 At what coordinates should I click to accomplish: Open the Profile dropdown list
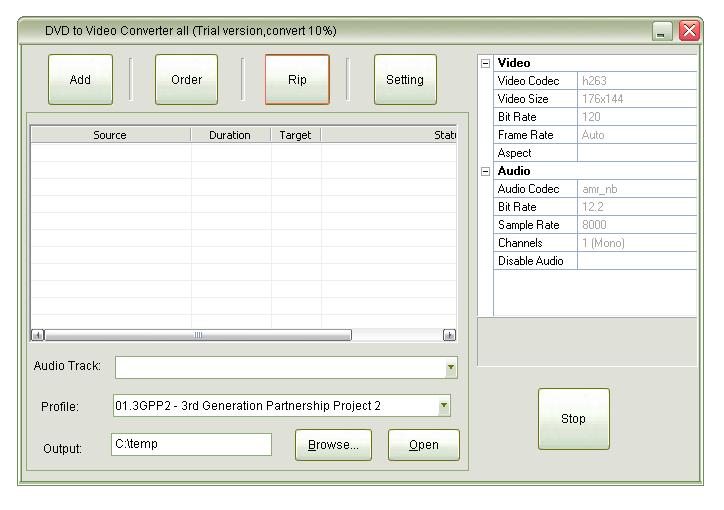click(x=444, y=406)
